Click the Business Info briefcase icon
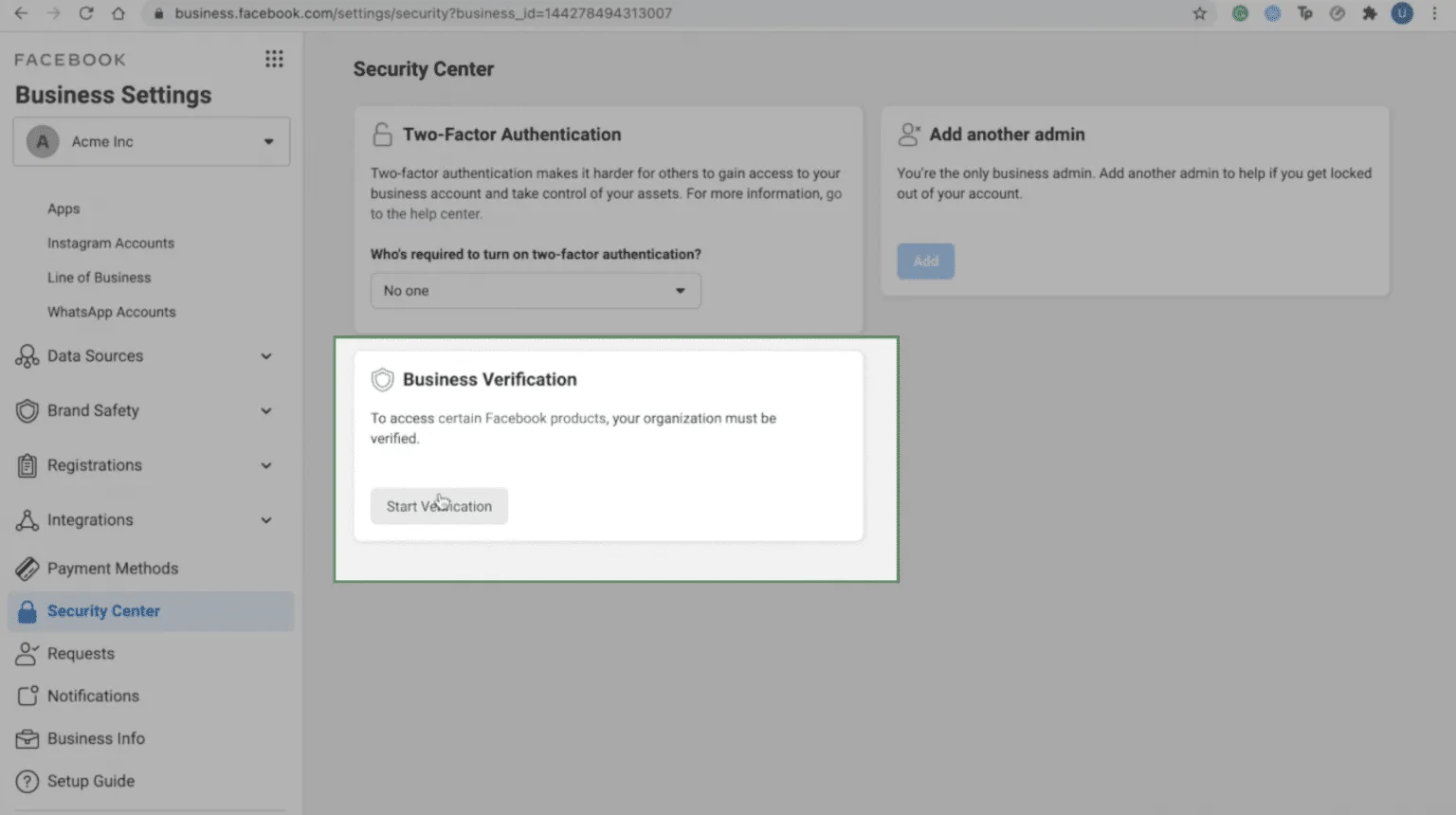1456x815 pixels. pyautogui.click(x=27, y=738)
